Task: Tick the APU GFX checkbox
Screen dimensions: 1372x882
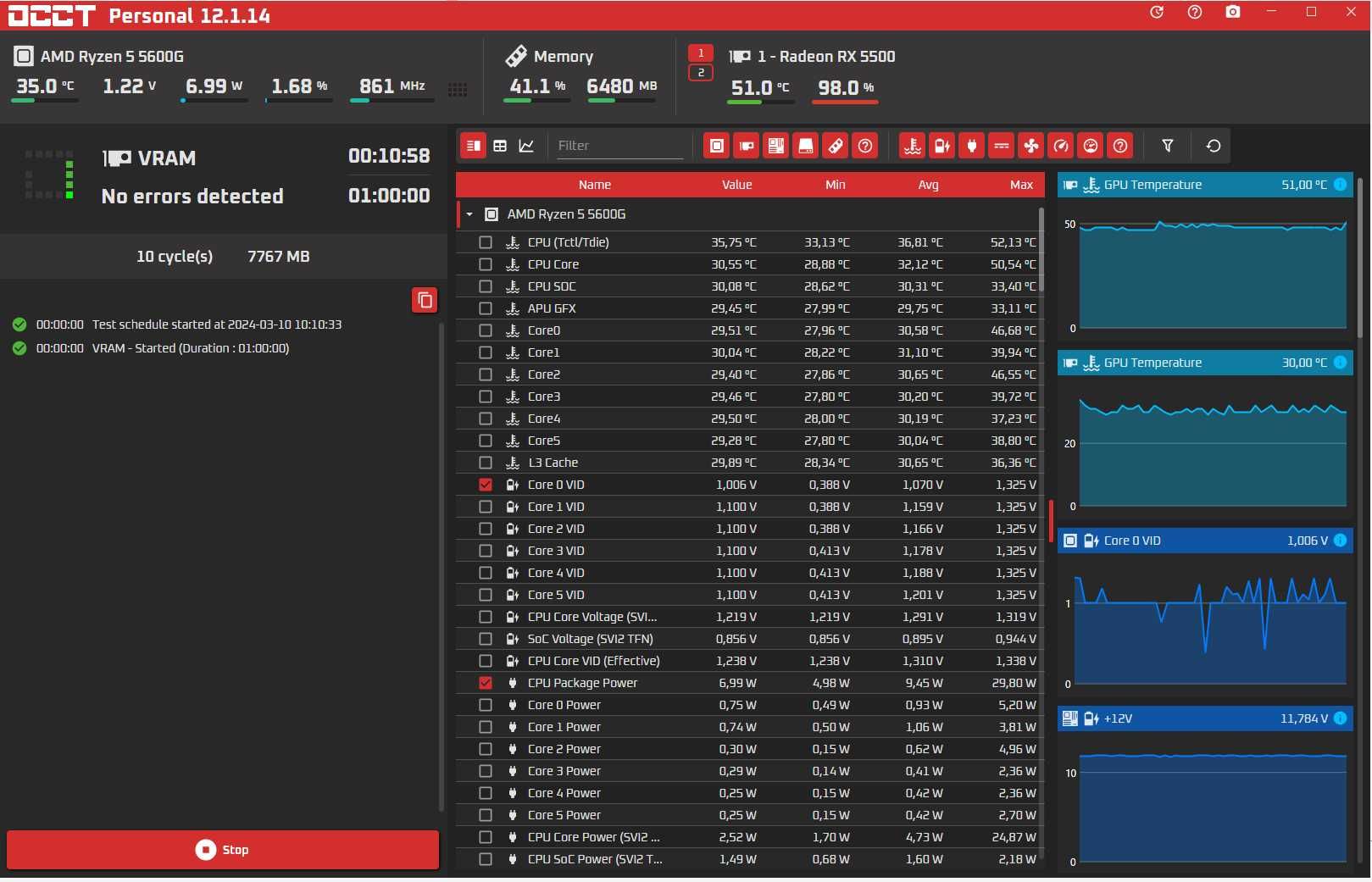Action: [x=486, y=308]
